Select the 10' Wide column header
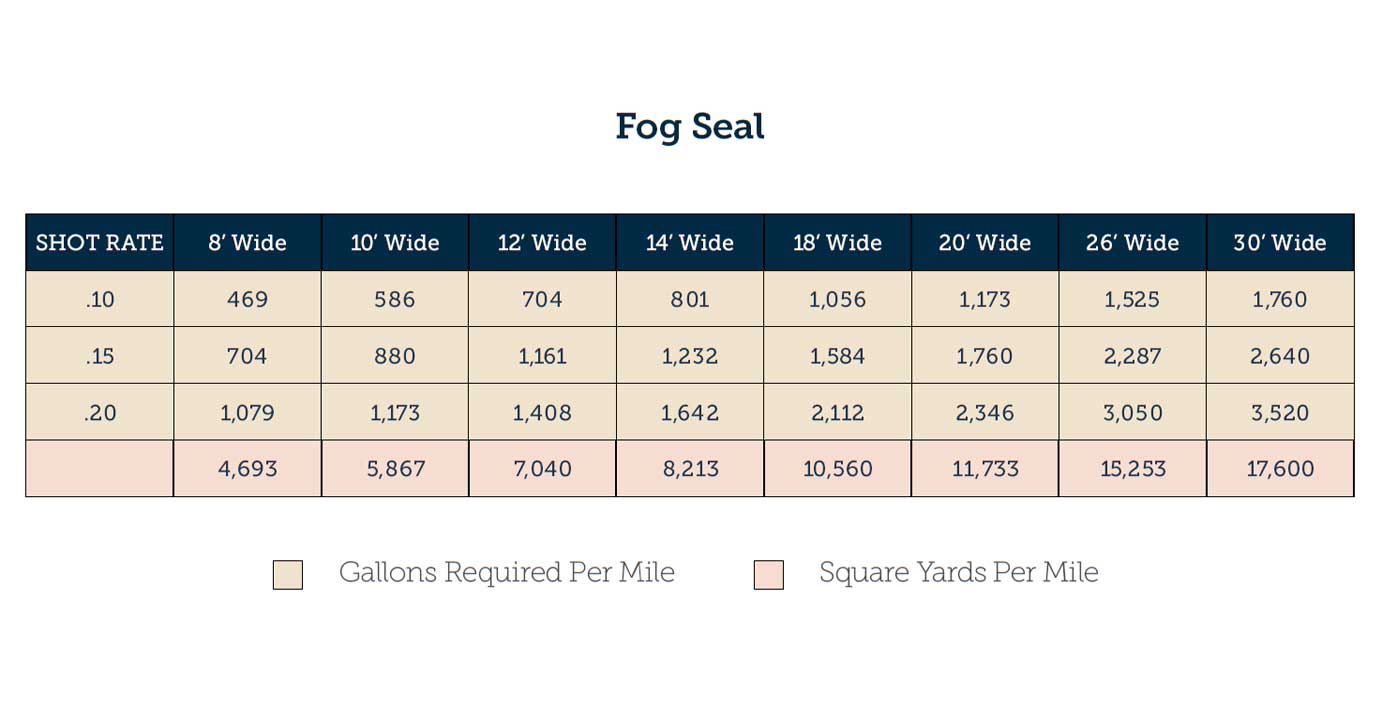 pyautogui.click(x=395, y=242)
